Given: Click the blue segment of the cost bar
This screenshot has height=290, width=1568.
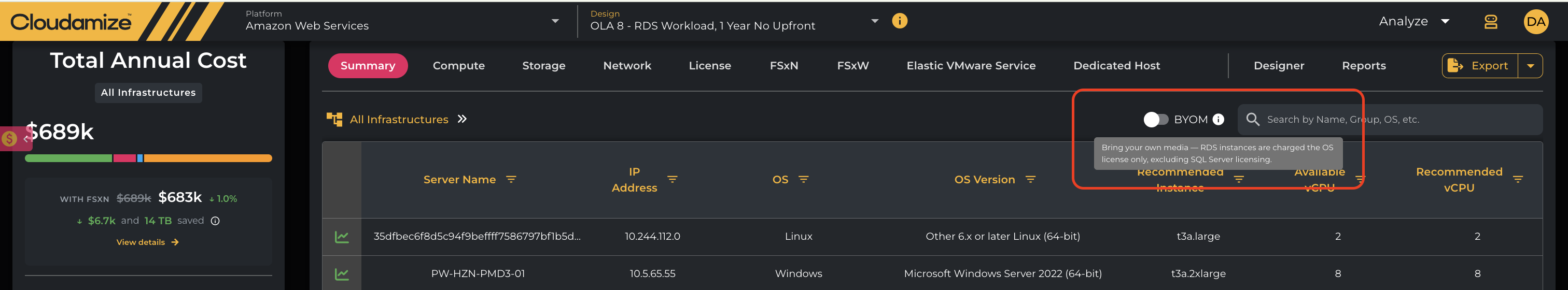Looking at the screenshot, I should point(140,158).
